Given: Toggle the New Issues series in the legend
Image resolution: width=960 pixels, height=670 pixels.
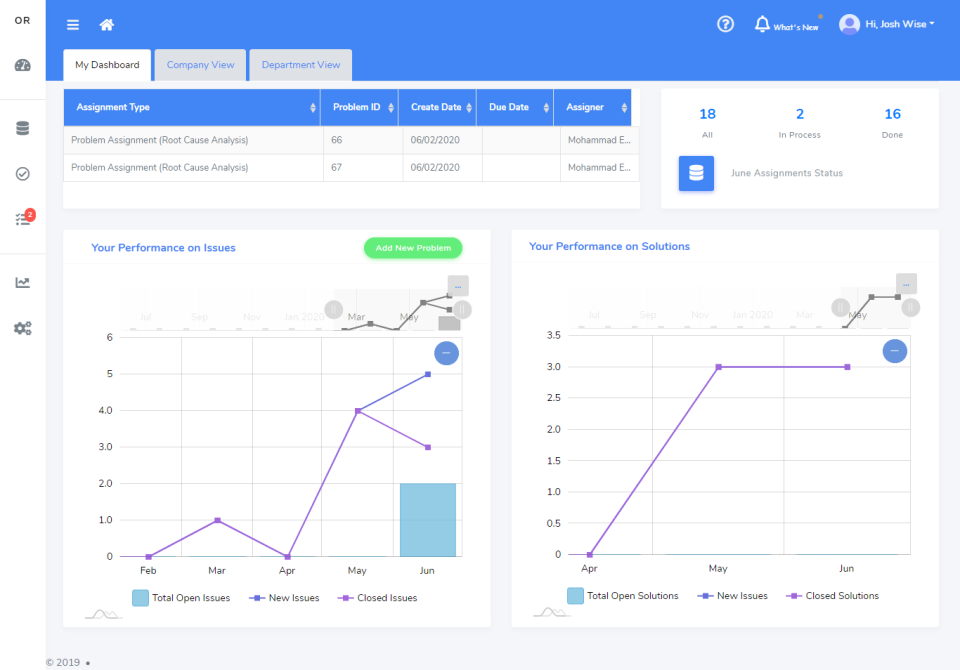Looking at the screenshot, I should 282,596.
